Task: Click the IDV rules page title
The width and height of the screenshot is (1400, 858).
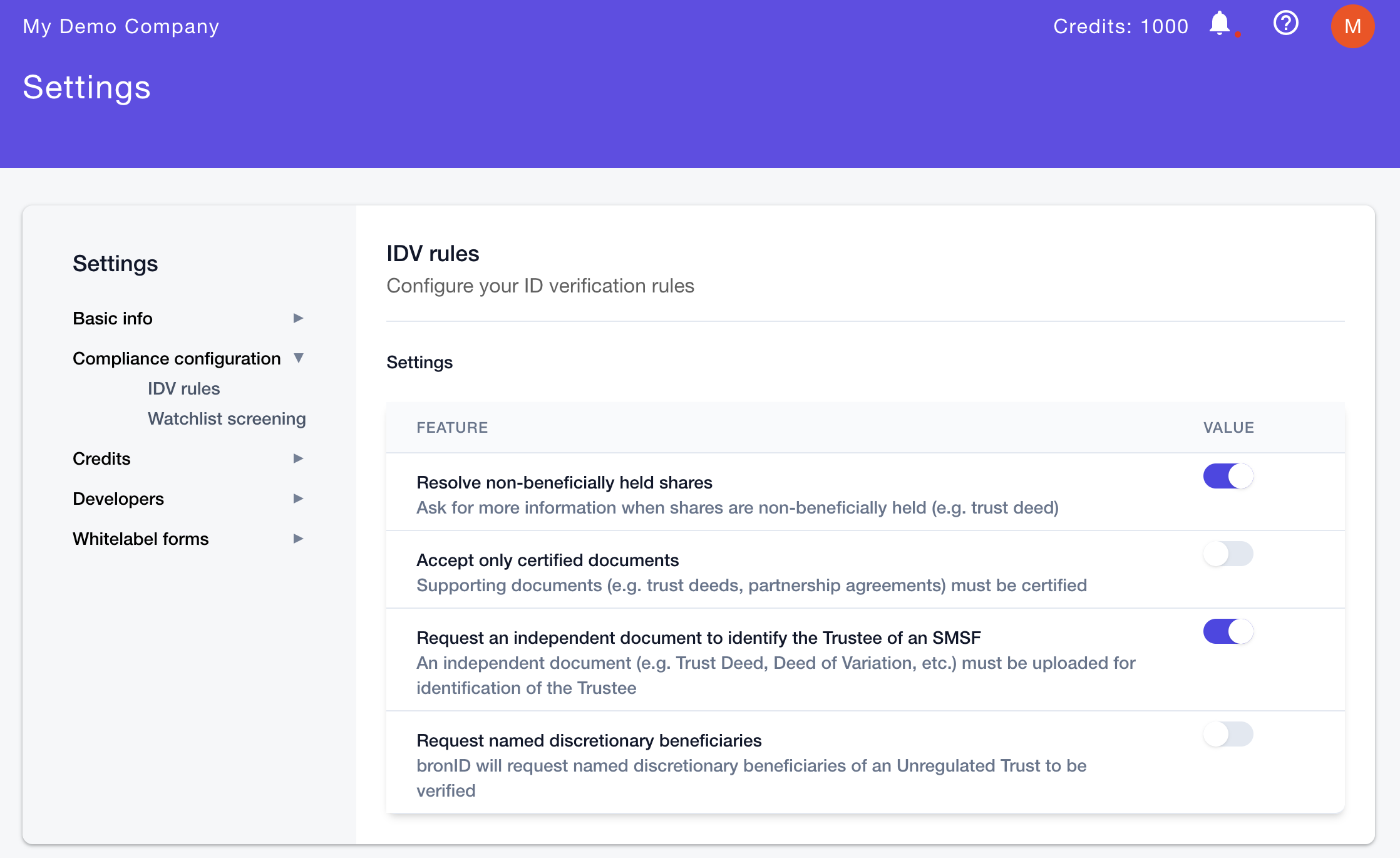Action: tap(433, 253)
